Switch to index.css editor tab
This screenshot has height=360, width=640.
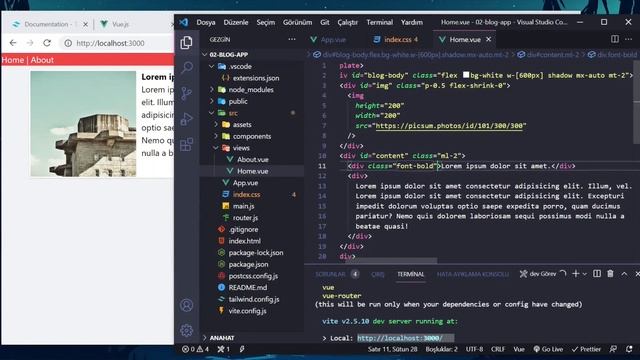[396, 40]
